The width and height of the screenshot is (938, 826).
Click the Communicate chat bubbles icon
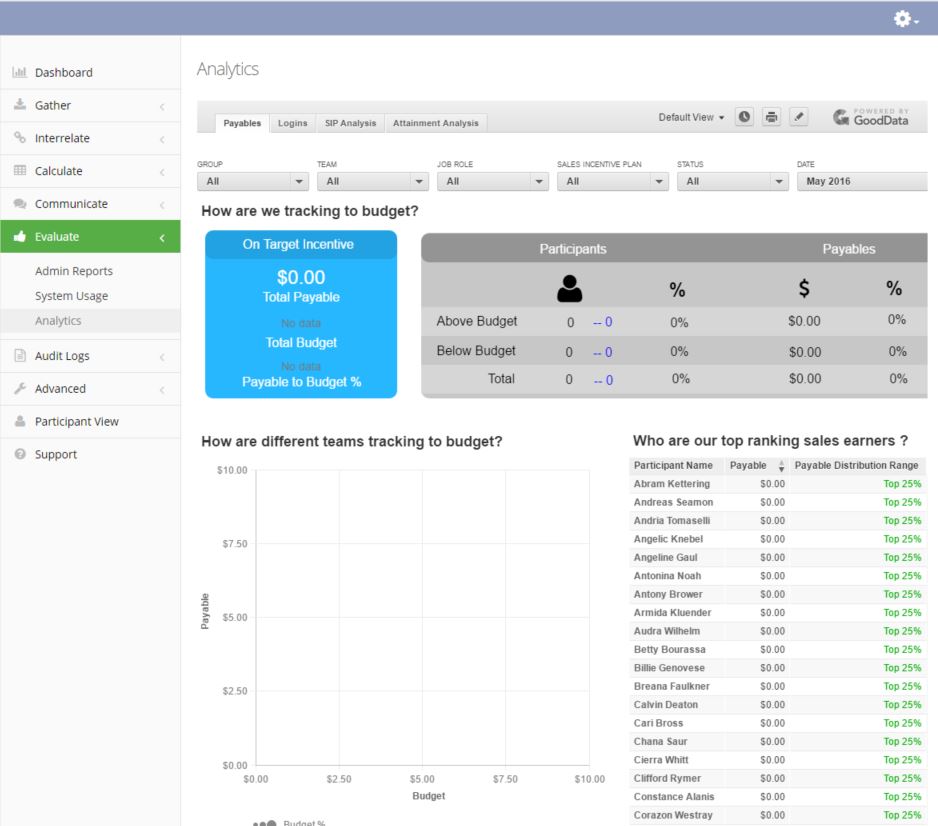tap(20, 203)
